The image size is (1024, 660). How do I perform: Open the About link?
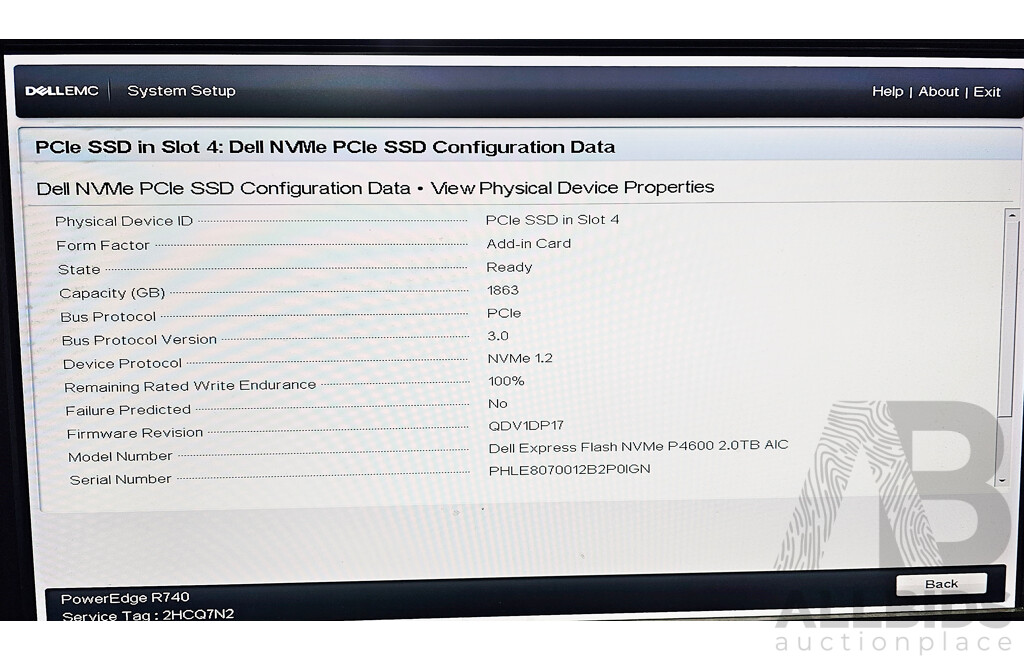click(938, 91)
